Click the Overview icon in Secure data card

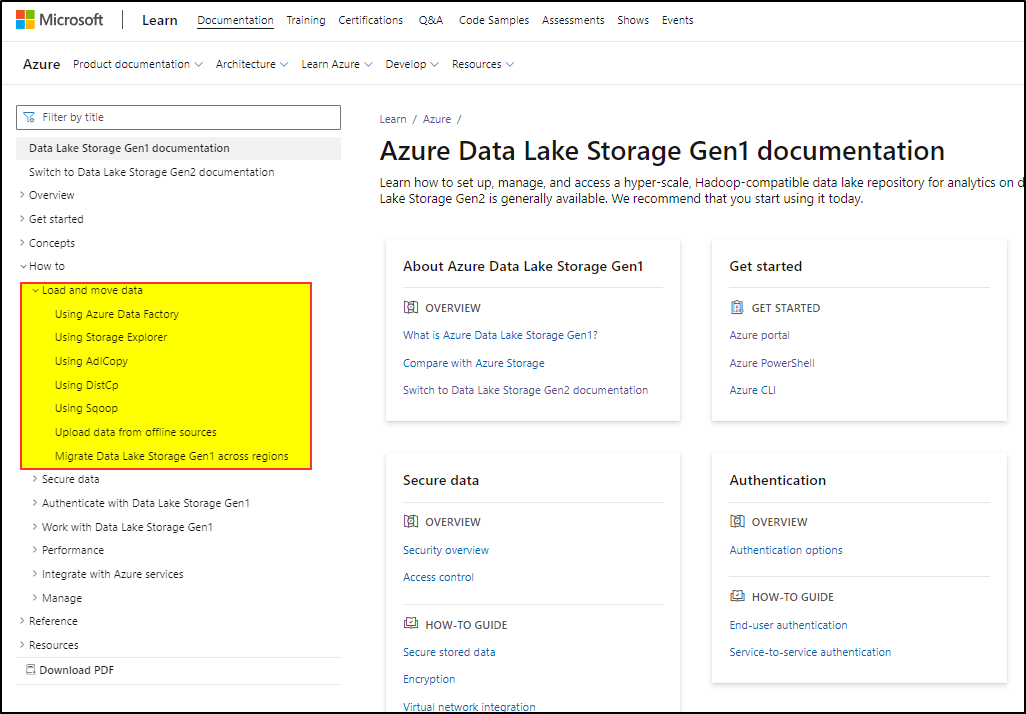410,522
